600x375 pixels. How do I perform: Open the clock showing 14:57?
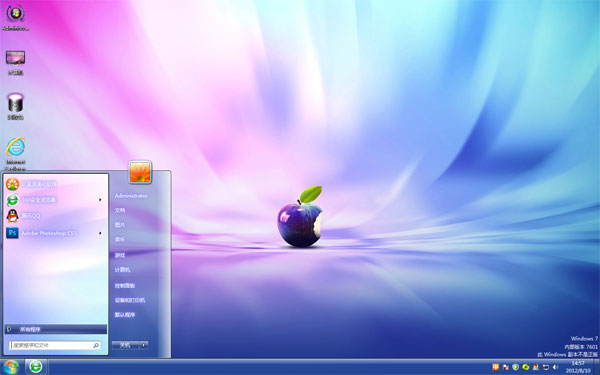coord(578,367)
